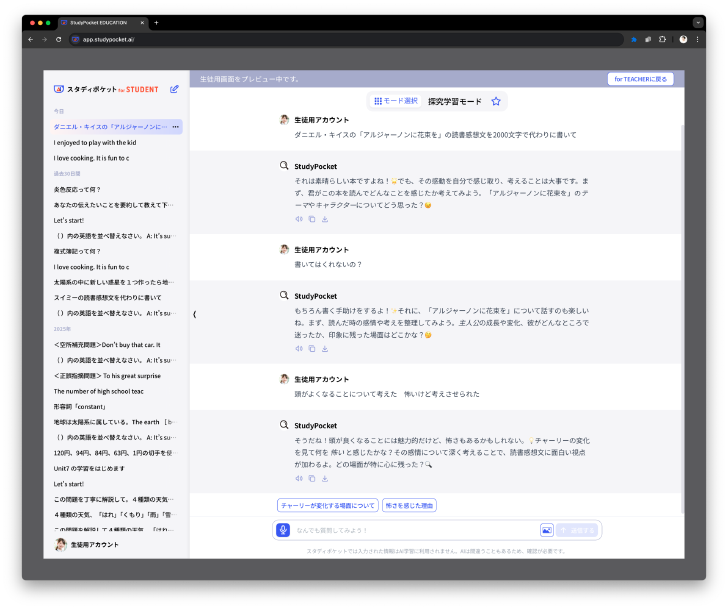
Task: Open the スイミーの読書感想文を代わりに書いて chat
Action: [x=107, y=298]
